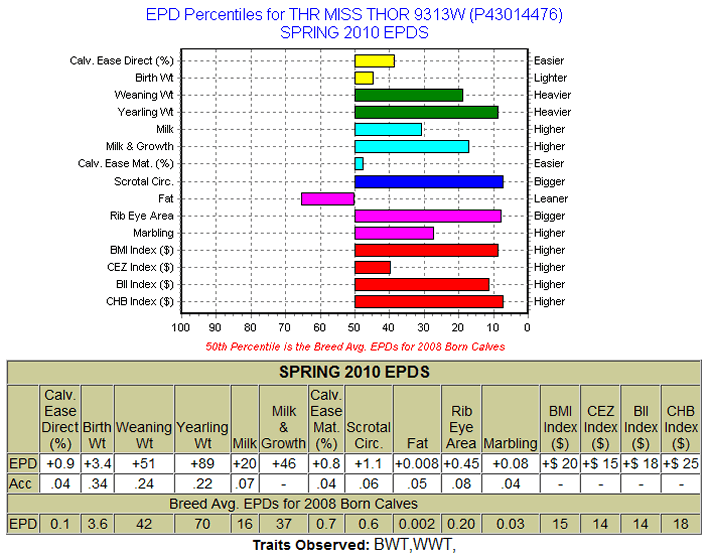Click the 'Marbling' table column header
Viewport: 709px width, 557px height.
point(510,419)
